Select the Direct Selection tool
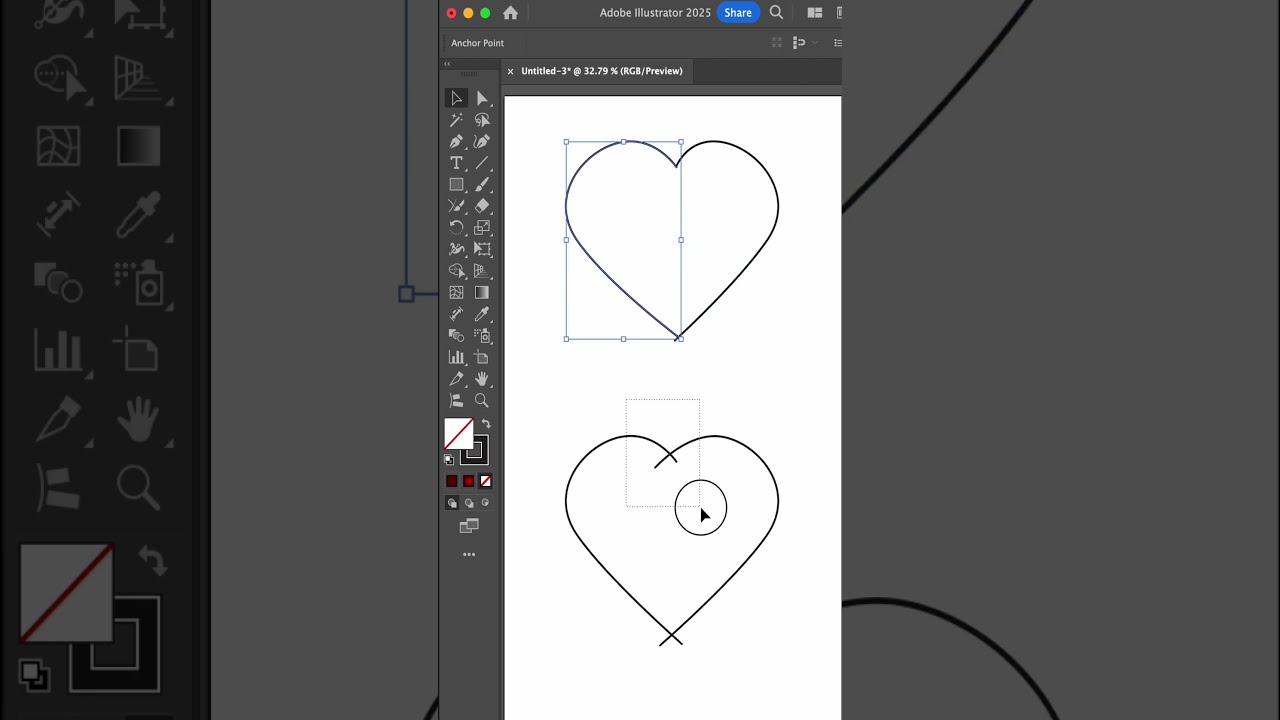This screenshot has width=1280, height=720. point(482,98)
